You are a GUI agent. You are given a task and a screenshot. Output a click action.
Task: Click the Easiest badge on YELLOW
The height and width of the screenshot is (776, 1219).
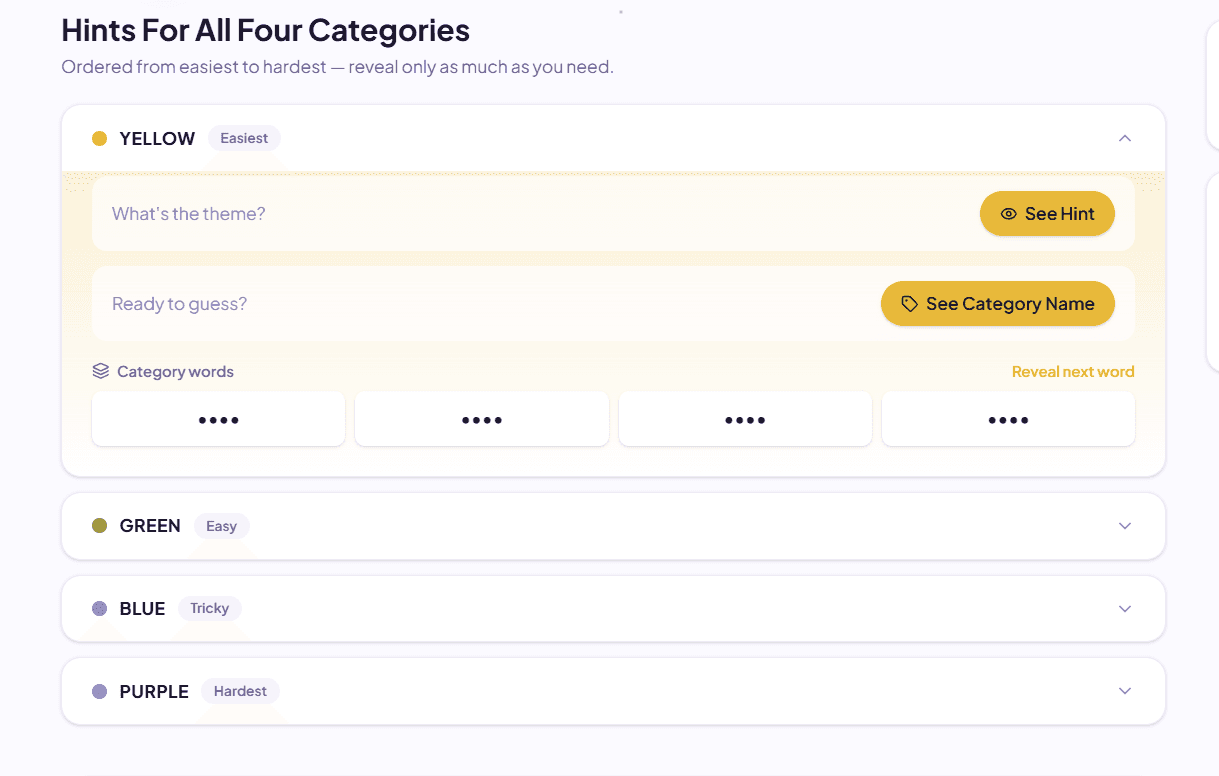coord(244,138)
